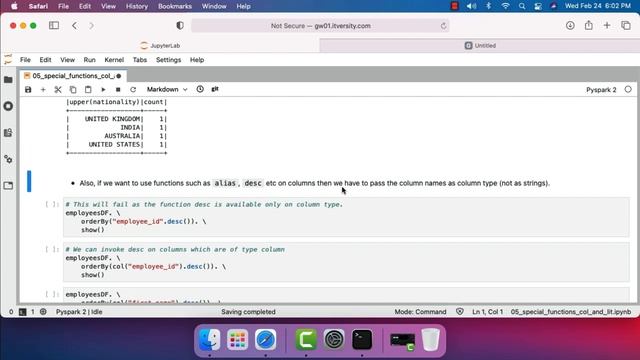The height and width of the screenshot is (360, 640).
Task: Switch to the JupyterLab Safari tab
Action: pos(160,46)
